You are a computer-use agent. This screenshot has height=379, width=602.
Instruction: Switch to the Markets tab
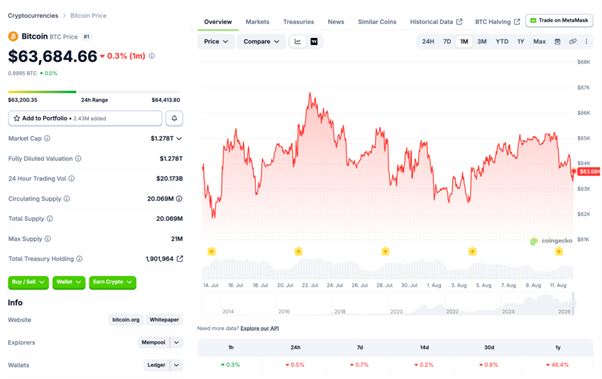(x=257, y=22)
